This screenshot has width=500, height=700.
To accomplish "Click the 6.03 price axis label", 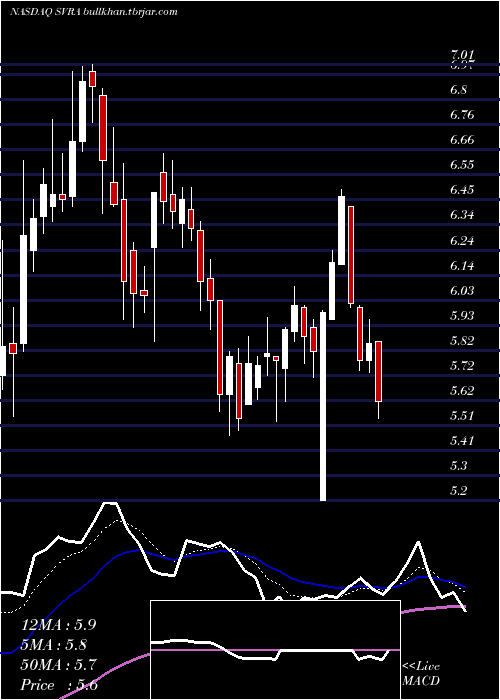I will [x=462, y=291].
